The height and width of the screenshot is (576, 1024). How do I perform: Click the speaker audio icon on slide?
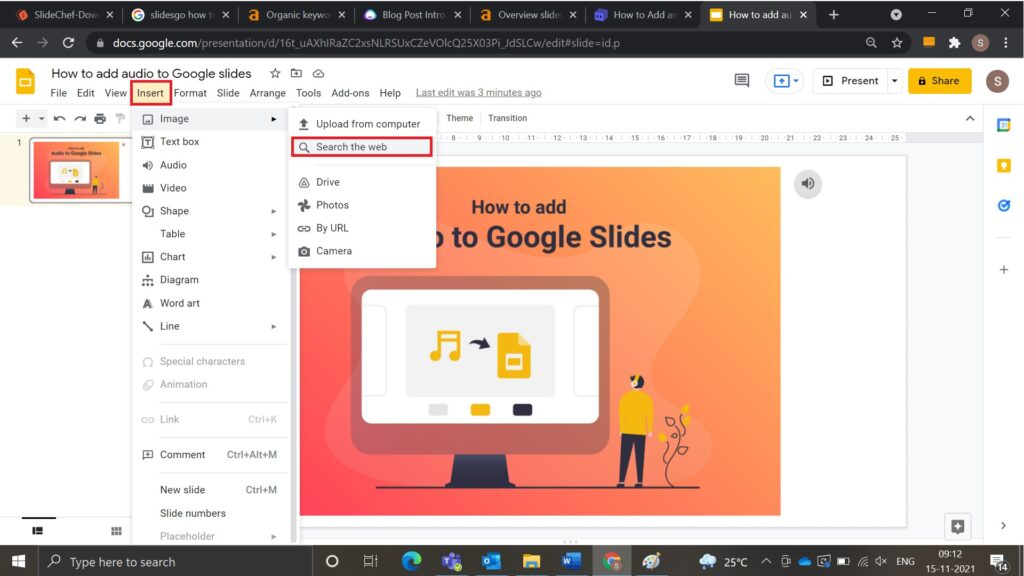coord(808,184)
